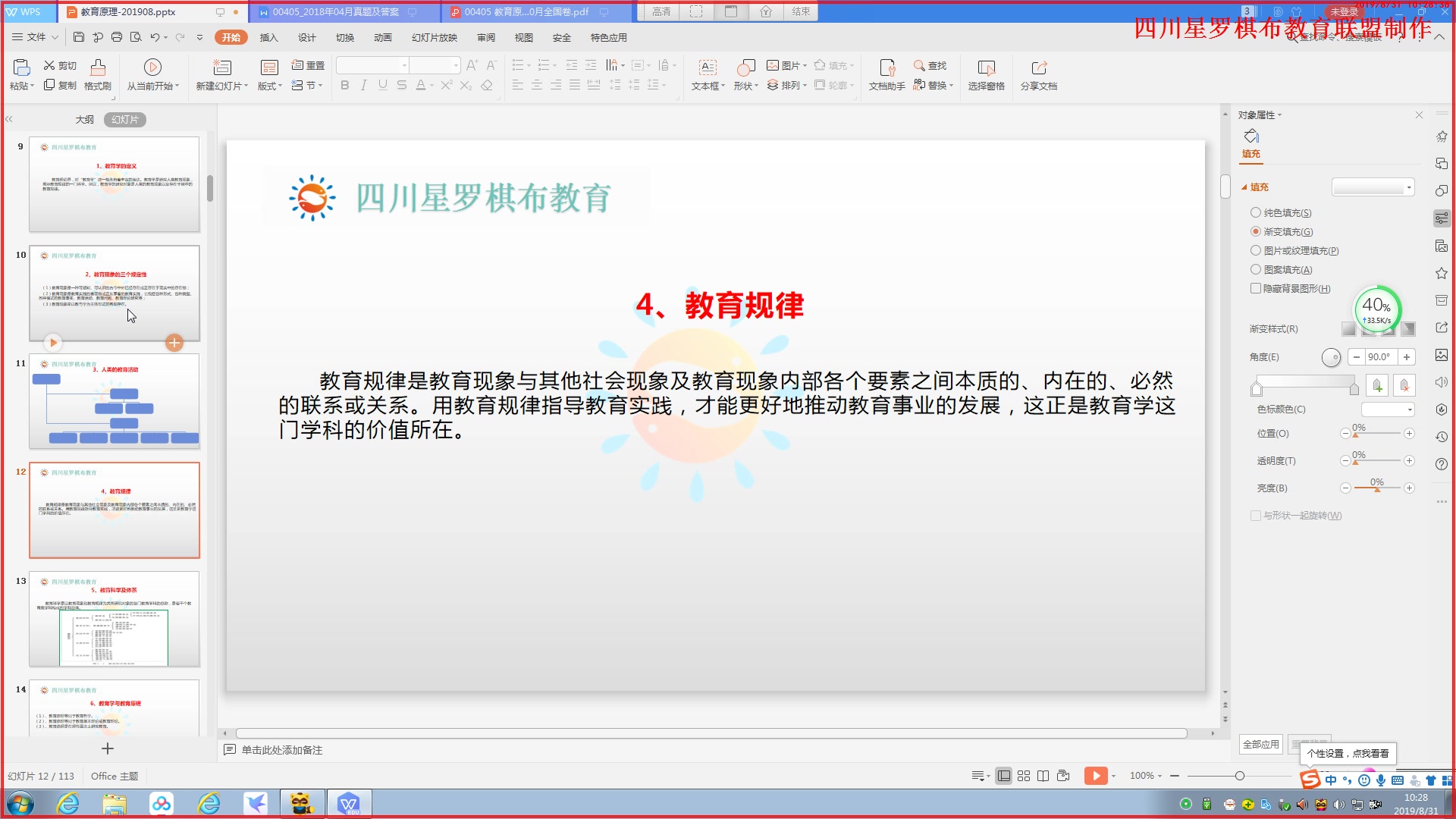The image size is (1456, 819).
Task: Adjust the transparency (透明度) slider
Action: tap(1377, 461)
